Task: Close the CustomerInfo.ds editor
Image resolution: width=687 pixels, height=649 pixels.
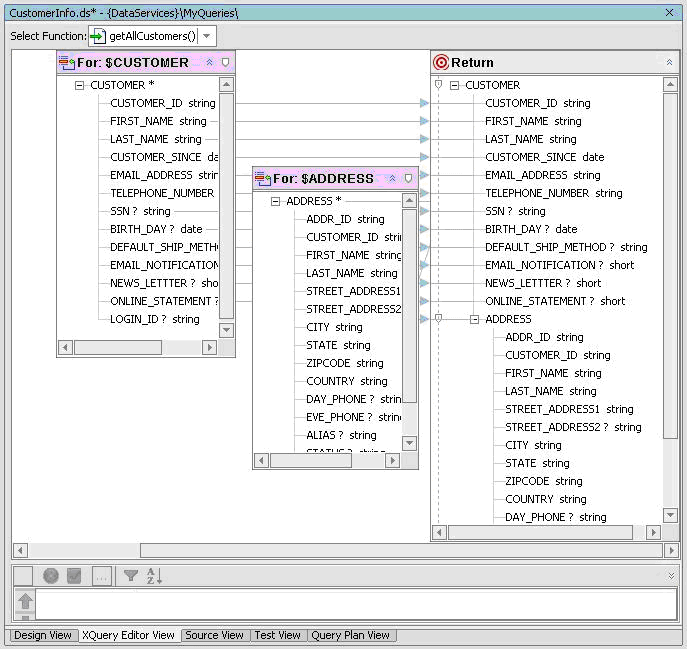Action: click(x=669, y=13)
